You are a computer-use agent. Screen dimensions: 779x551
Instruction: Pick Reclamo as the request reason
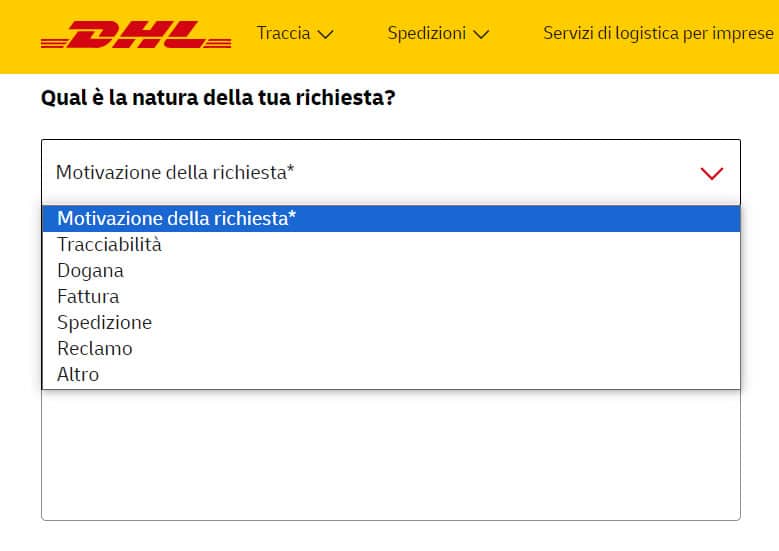(94, 348)
